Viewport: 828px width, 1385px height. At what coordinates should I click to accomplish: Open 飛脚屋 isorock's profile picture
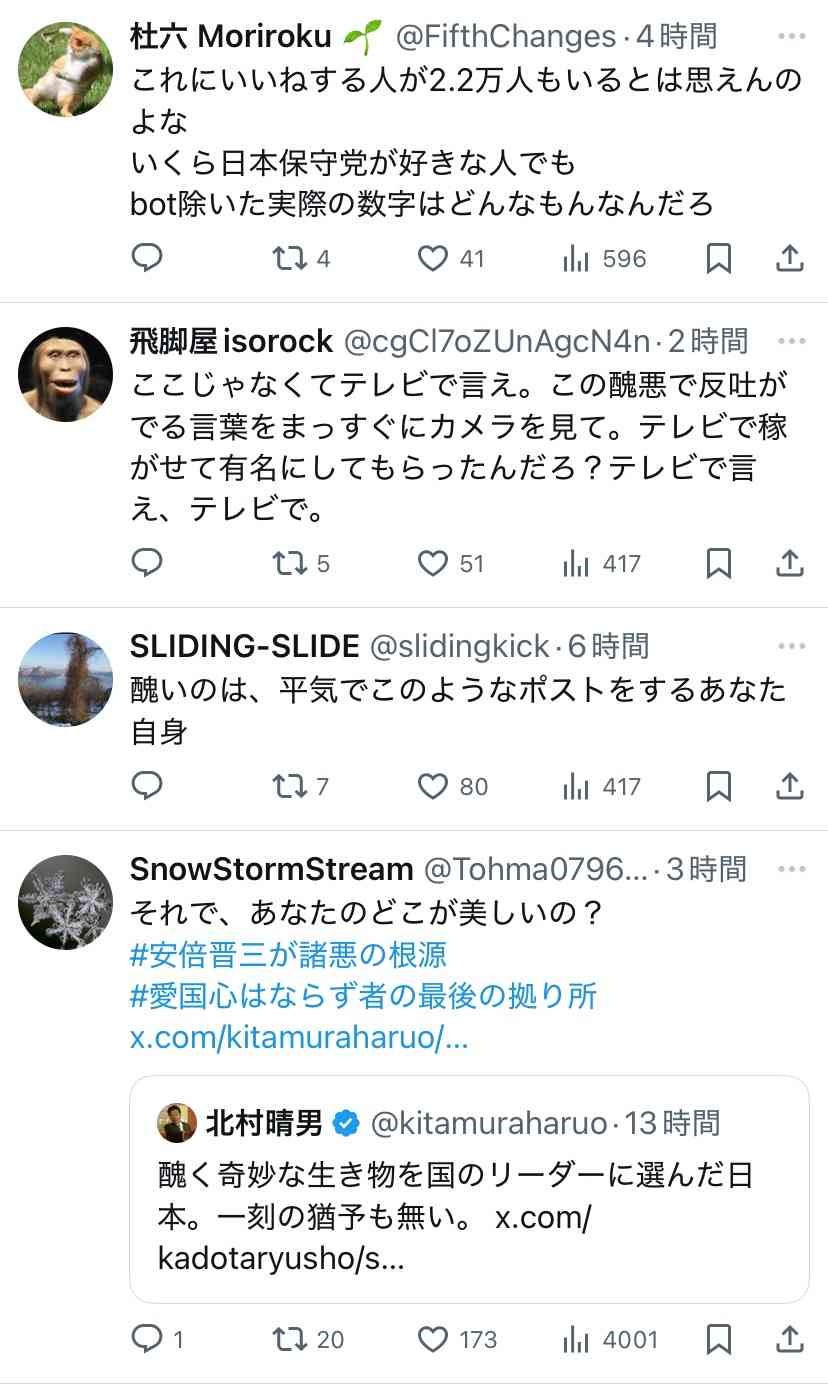(66, 374)
